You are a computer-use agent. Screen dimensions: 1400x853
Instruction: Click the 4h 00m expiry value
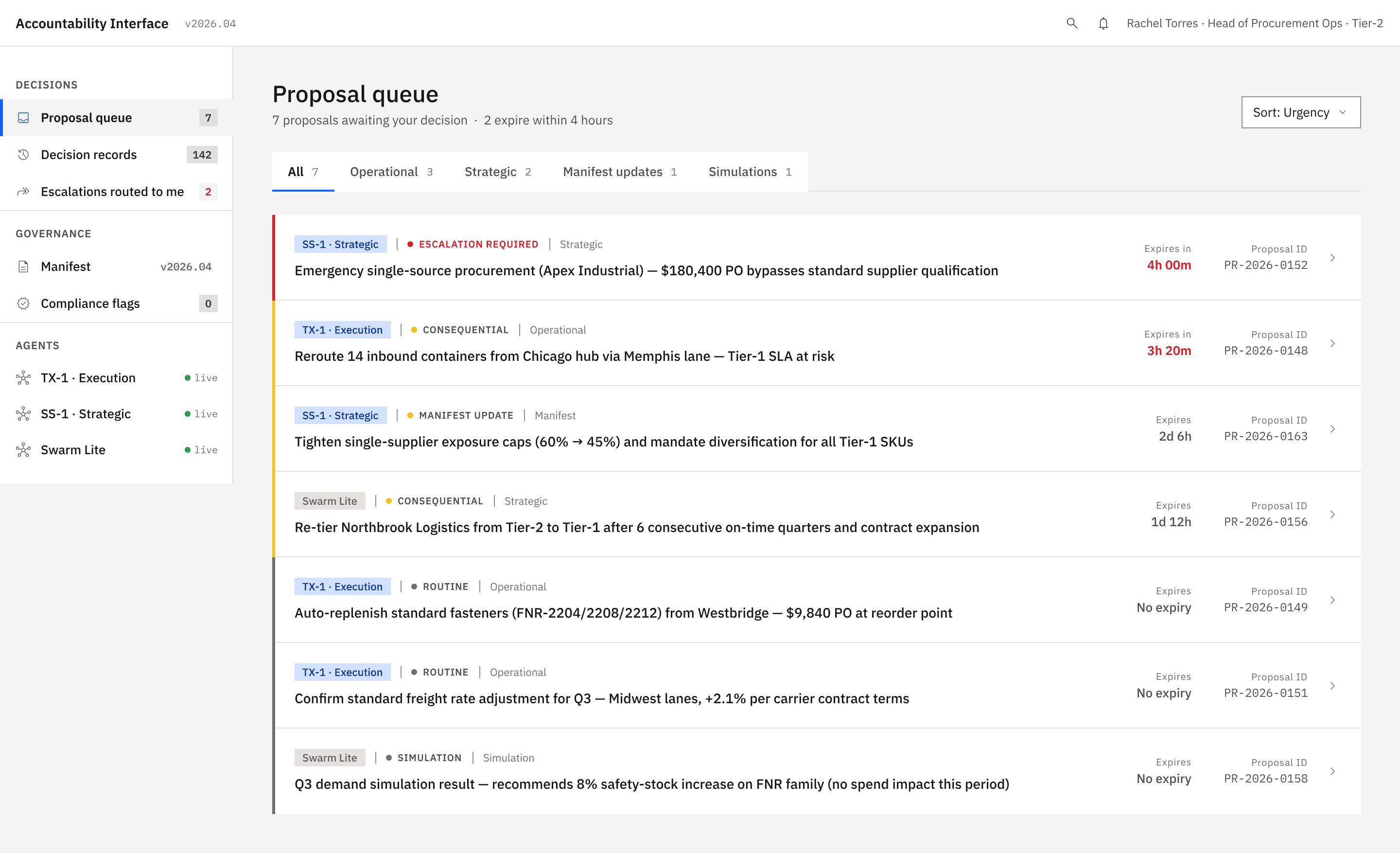(1169, 265)
